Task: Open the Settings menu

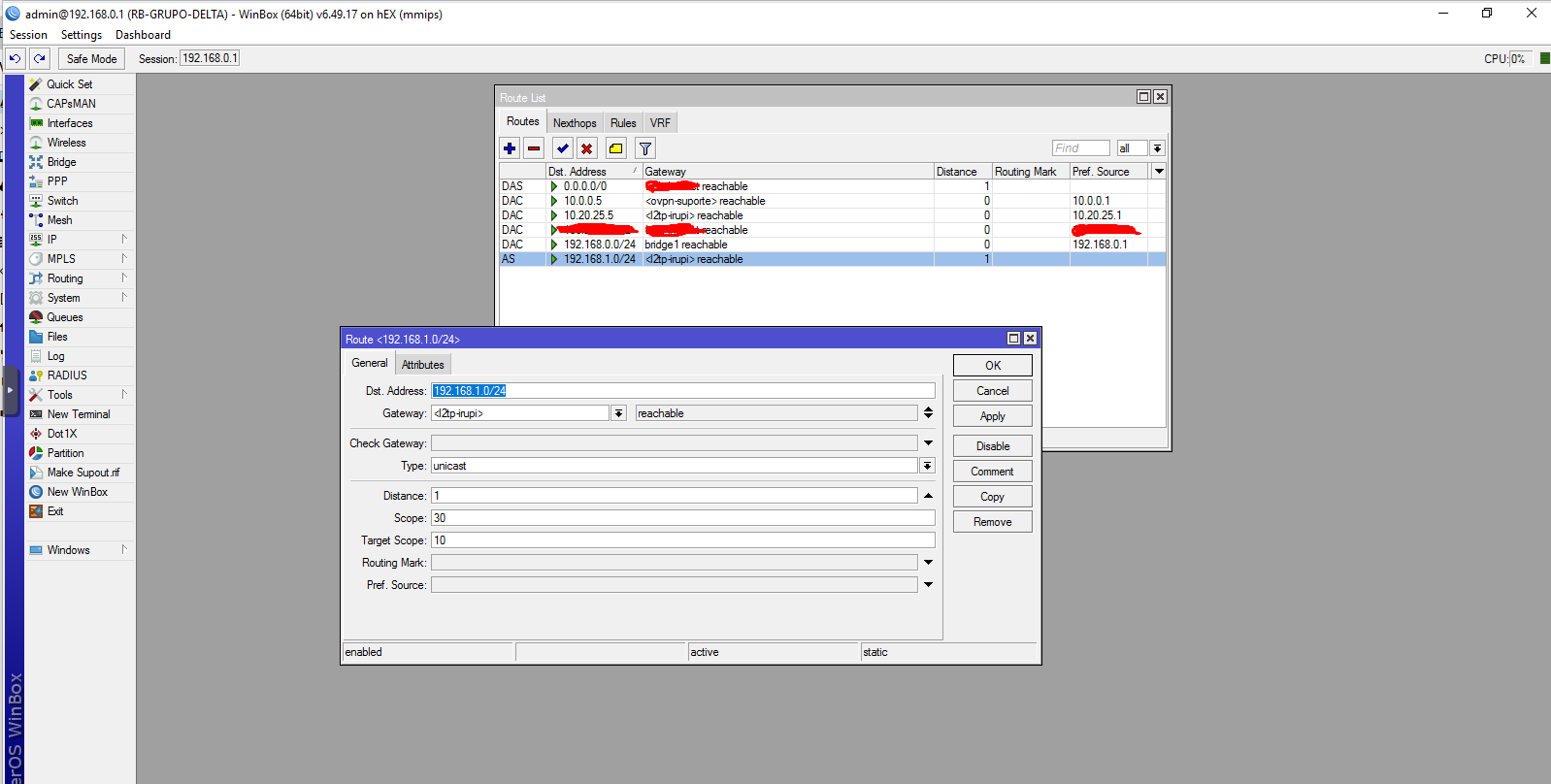Action: 82,35
